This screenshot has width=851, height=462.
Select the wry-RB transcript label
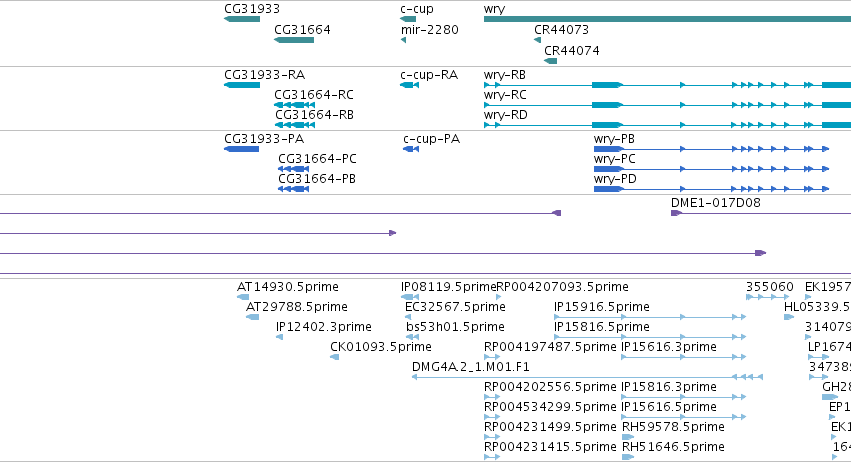coord(504,75)
